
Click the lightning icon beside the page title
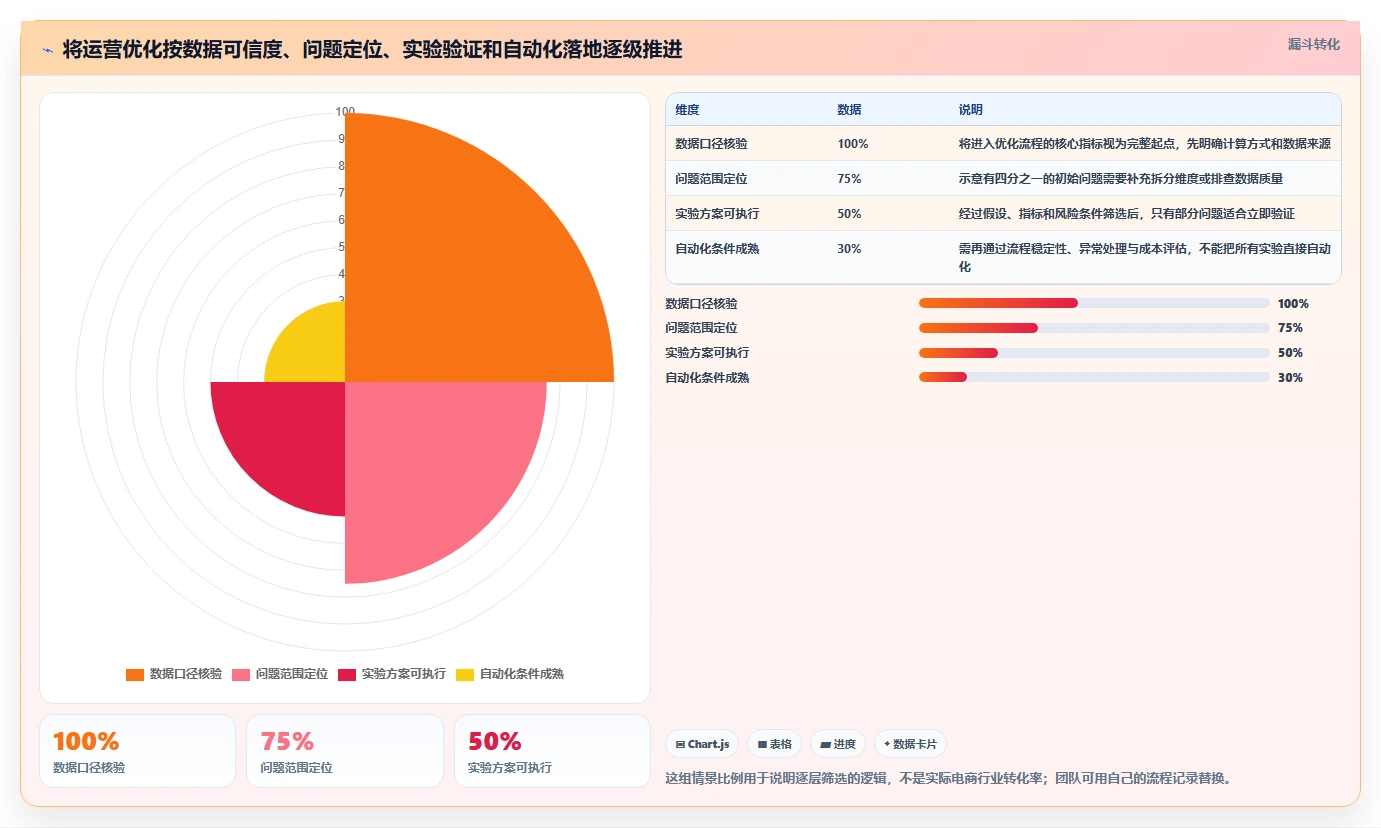coord(47,50)
